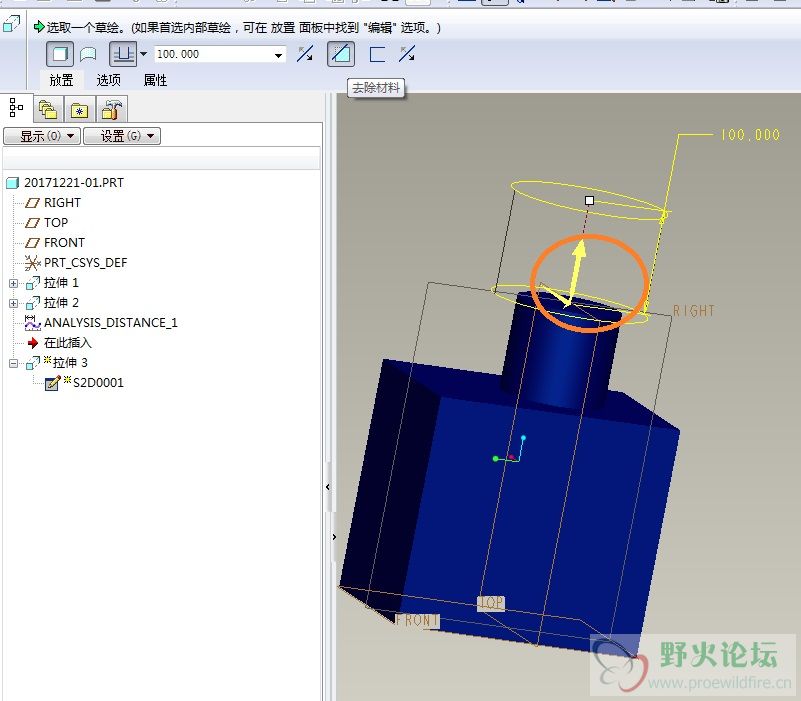Select the 在此插入 marker row
This screenshot has height=701, width=801.
coord(67,342)
